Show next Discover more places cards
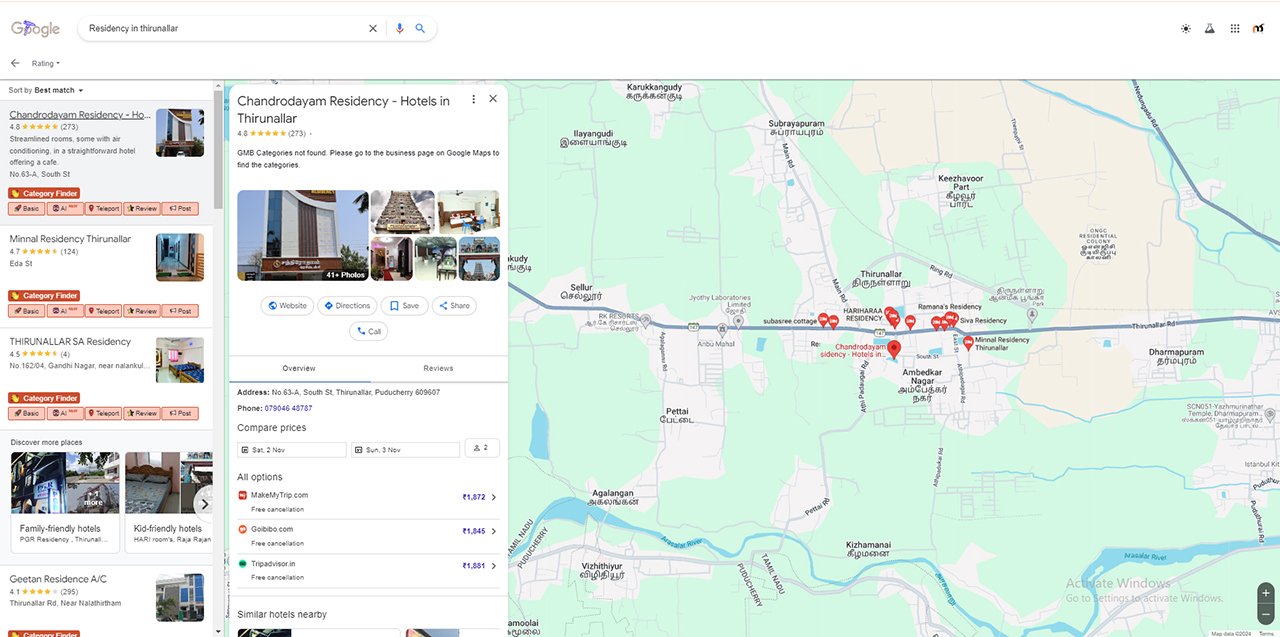Image resolution: width=1280 pixels, height=637 pixels. 204,504
